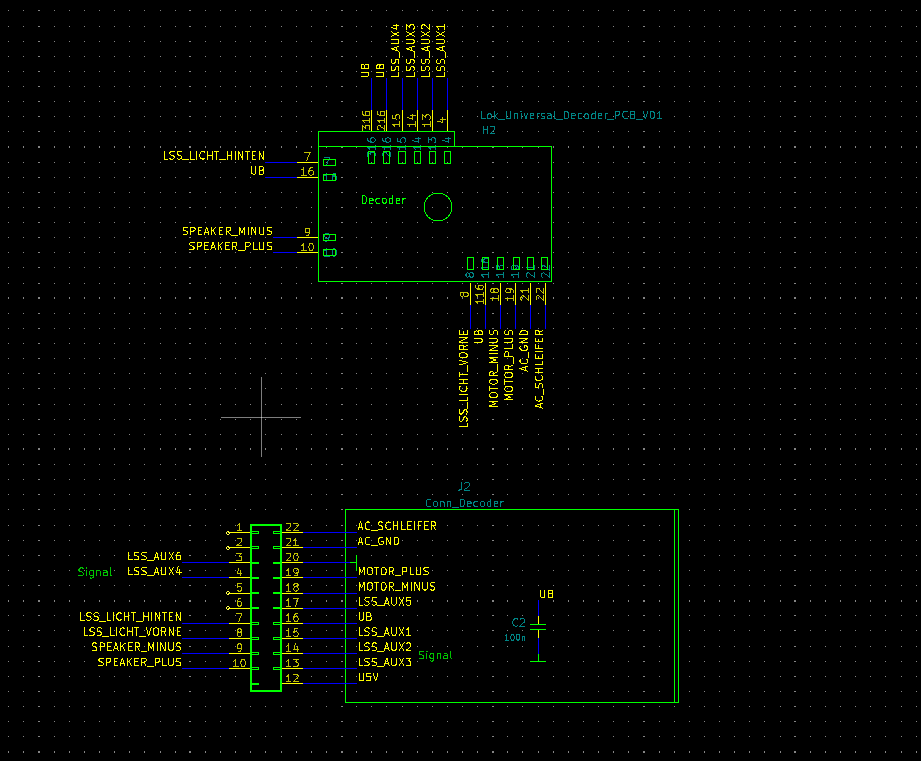Click the green Decoder text in H2
Viewport: 921px width, 761px height.
point(383,200)
